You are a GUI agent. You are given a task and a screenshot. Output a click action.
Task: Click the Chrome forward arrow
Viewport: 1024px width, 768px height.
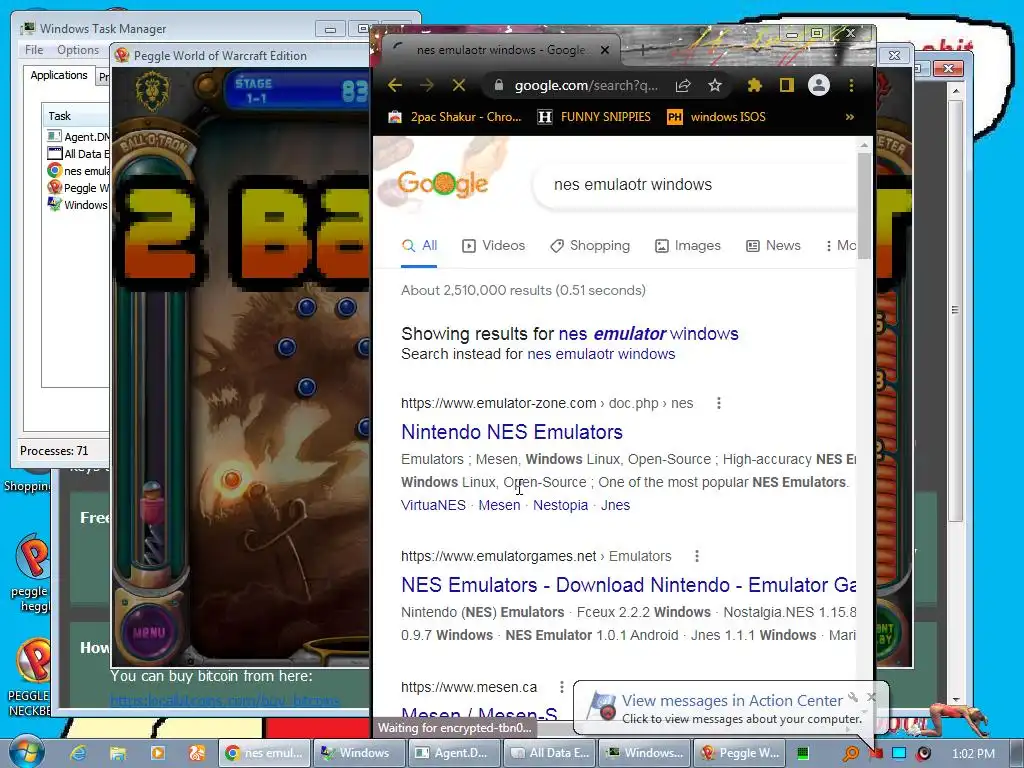coord(426,85)
